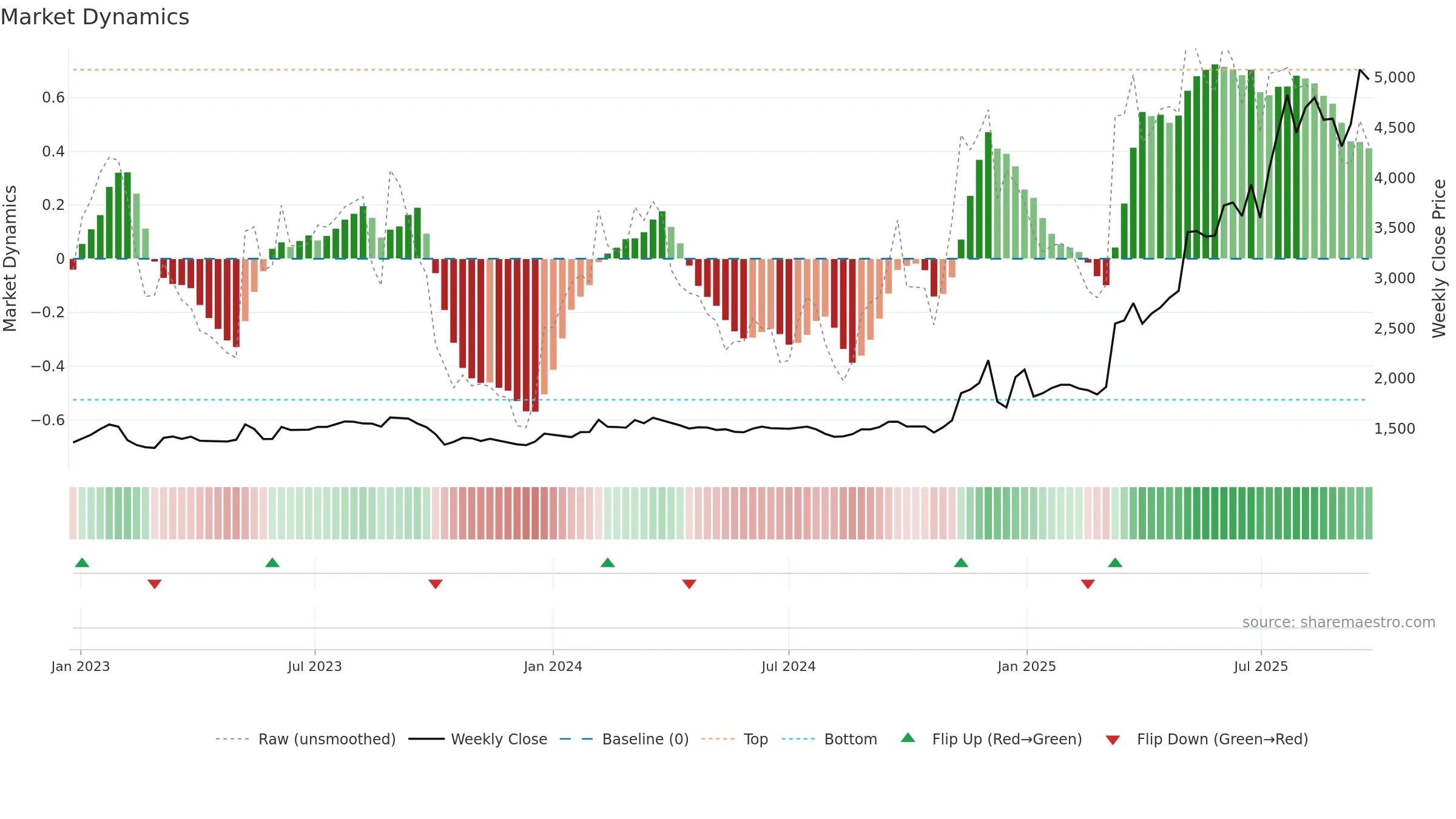
Task: Toggle the Raw (unsmoothed) legend entry
Action: point(306,739)
